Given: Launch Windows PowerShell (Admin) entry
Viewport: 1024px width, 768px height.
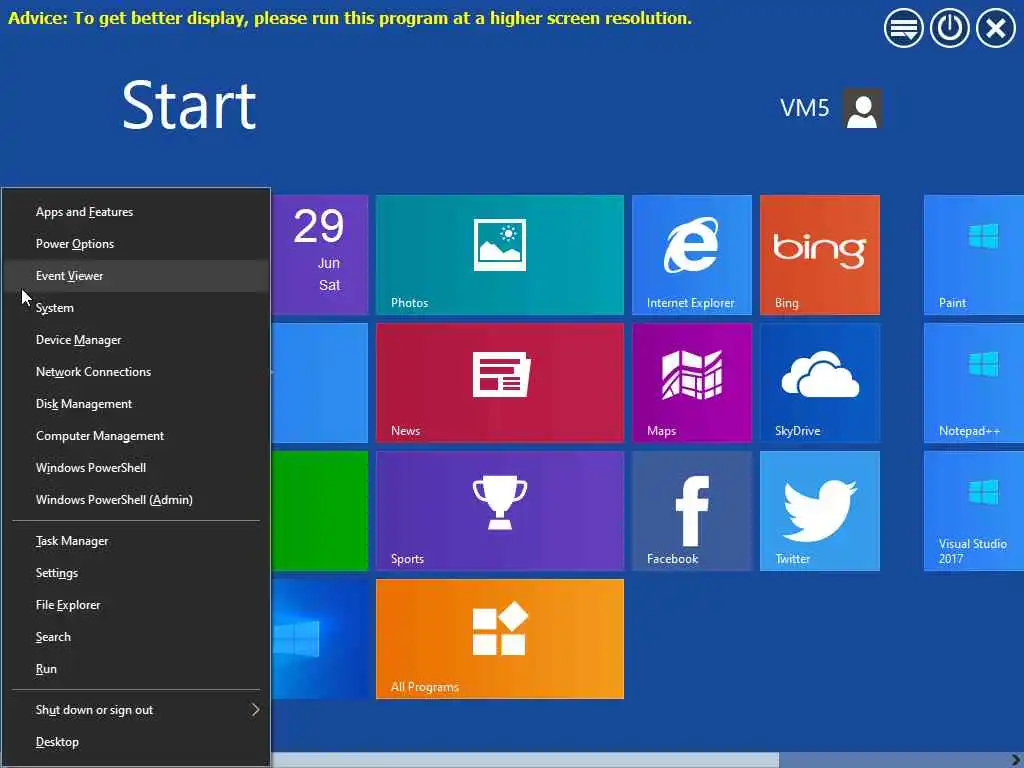Looking at the screenshot, I should [136, 500].
